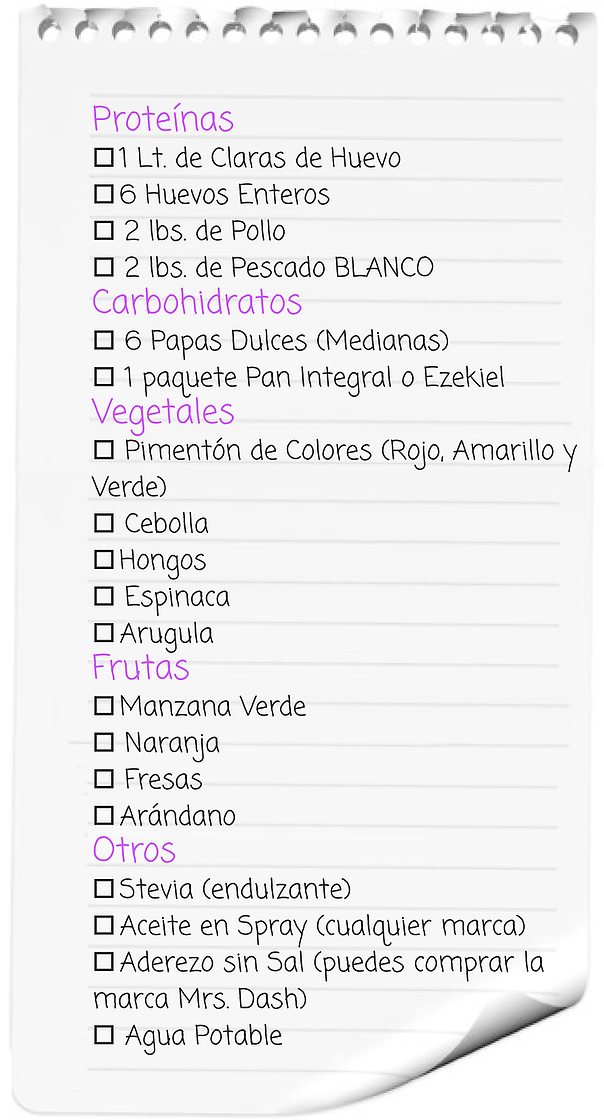Select the Proteínas heading
The image size is (604, 1120).
click(163, 119)
